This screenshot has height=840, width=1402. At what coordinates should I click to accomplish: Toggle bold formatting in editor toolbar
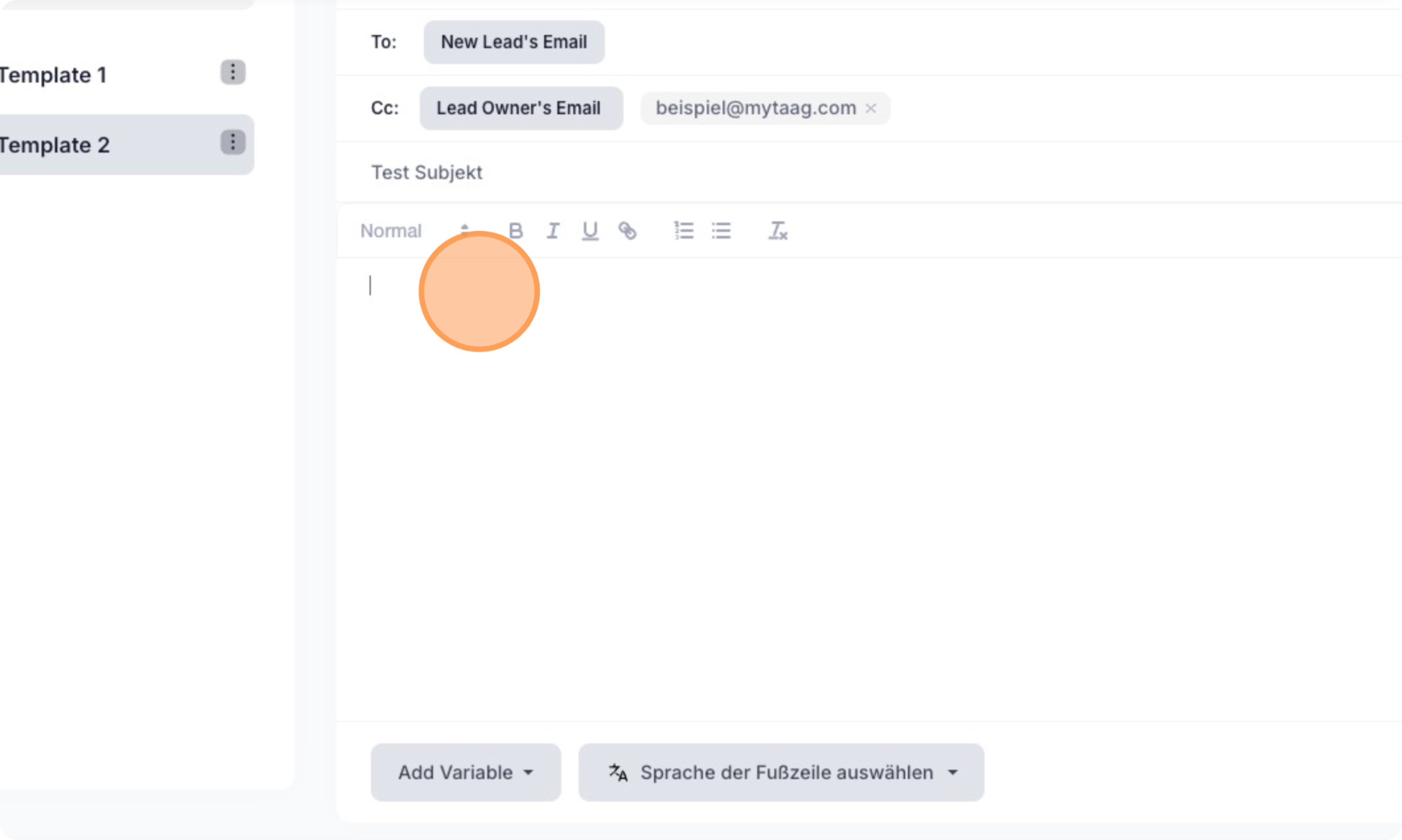tap(515, 230)
